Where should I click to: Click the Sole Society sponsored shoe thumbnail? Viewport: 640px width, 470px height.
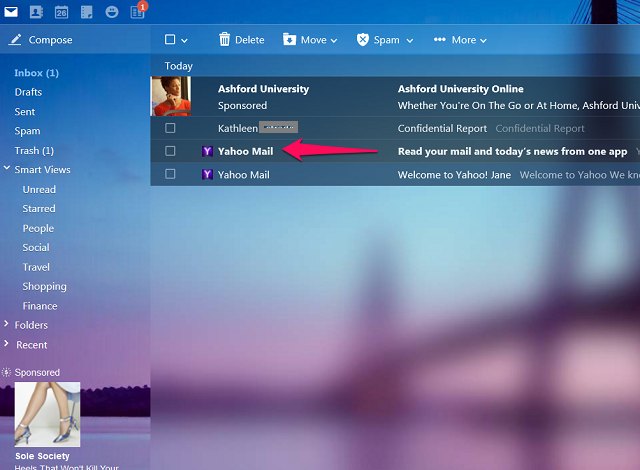click(47, 414)
